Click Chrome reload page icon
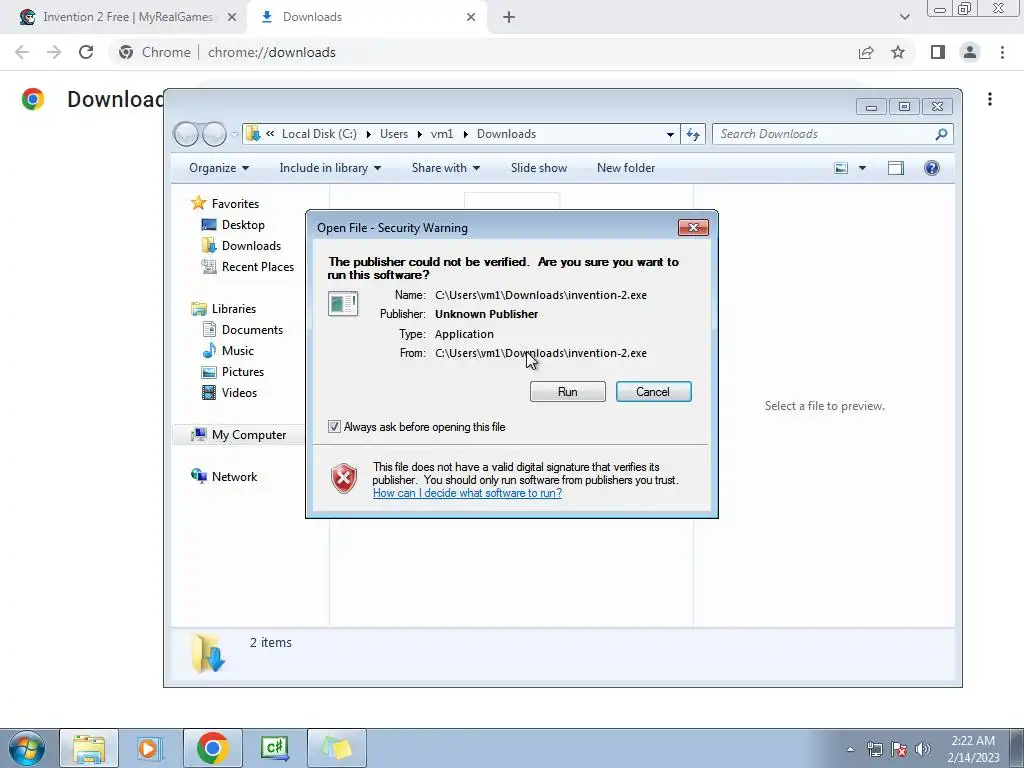 86,52
